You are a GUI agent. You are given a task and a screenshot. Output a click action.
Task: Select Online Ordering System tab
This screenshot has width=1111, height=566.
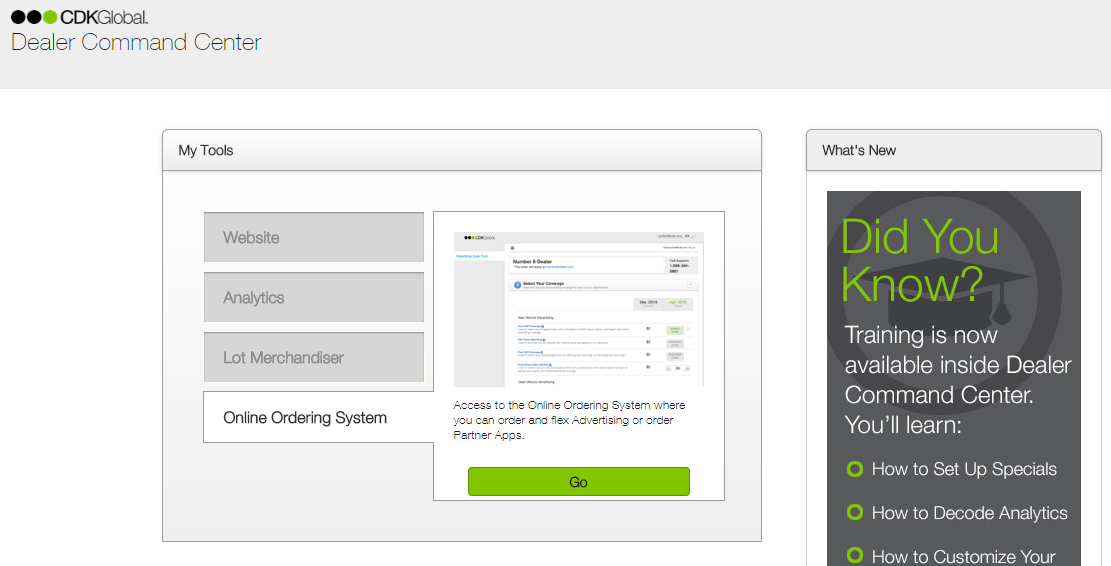pos(318,417)
